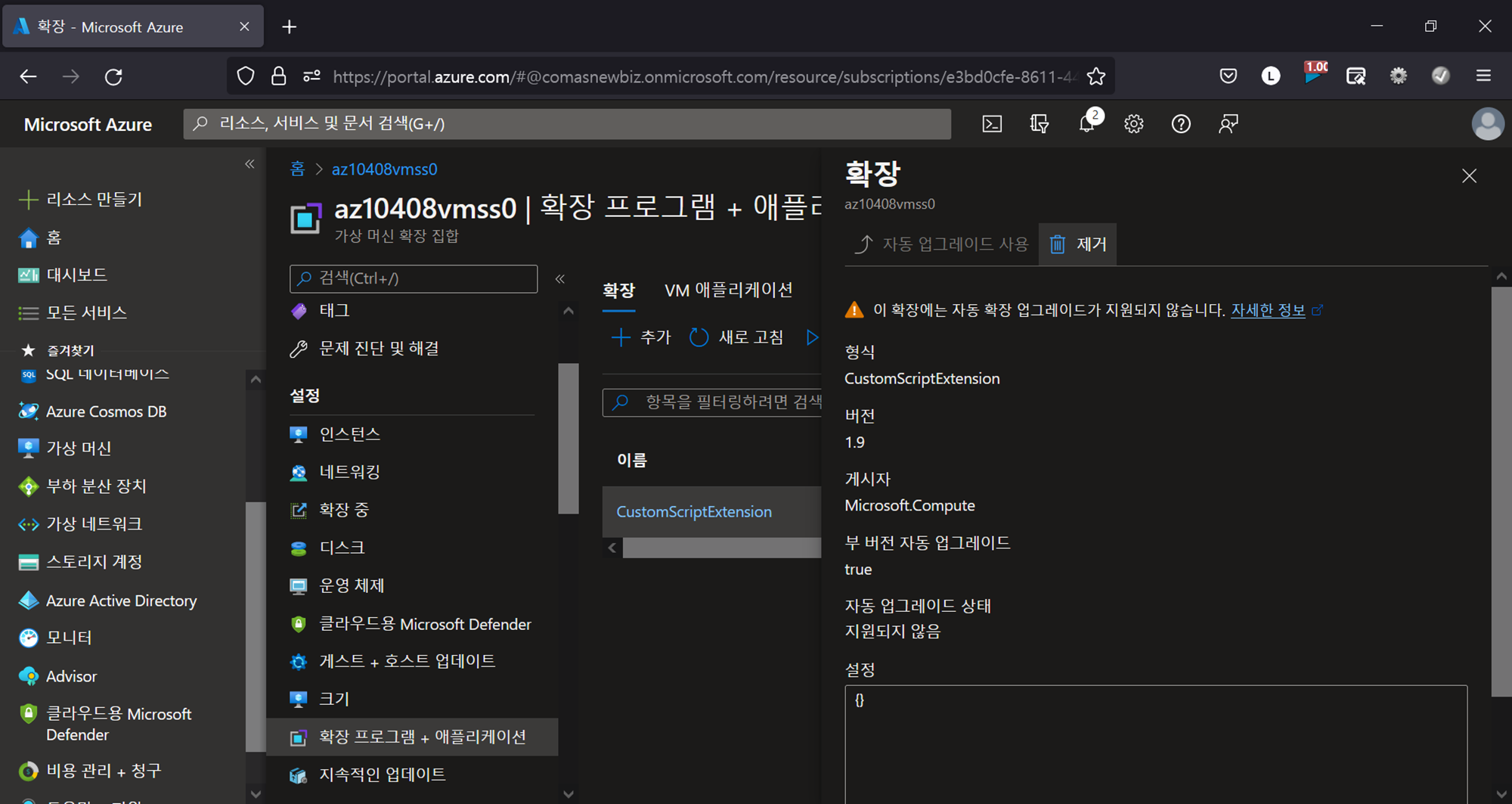Open 클라우드용 Microsoft Defender in left favorites

click(105, 724)
